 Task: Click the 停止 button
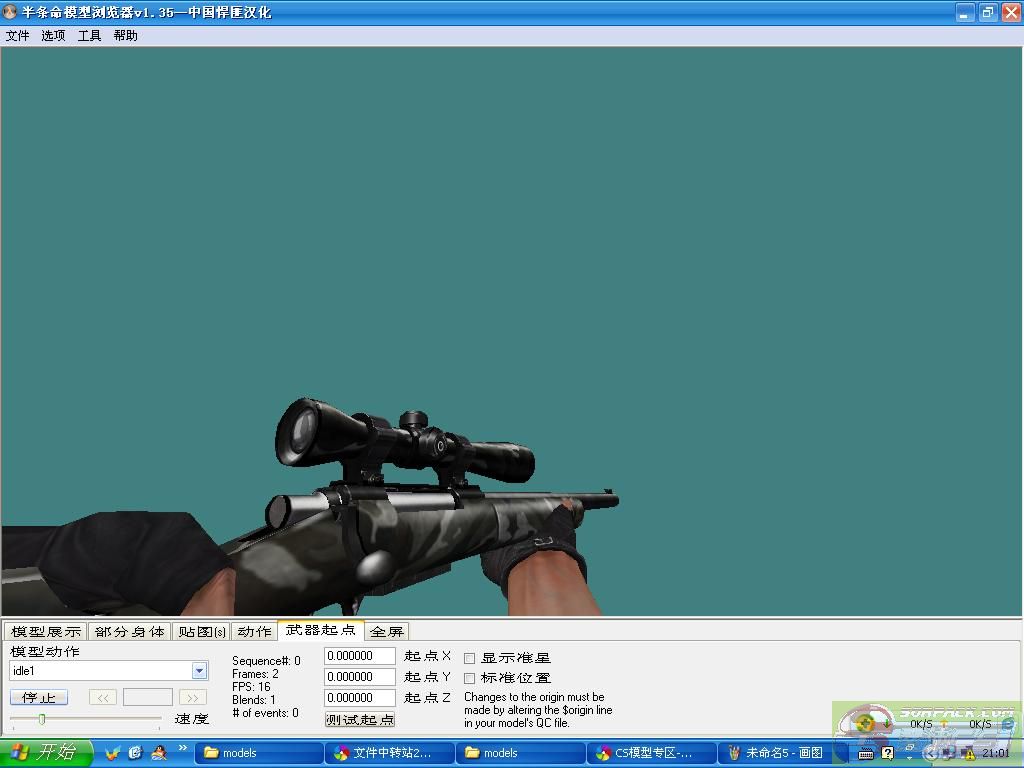[39, 697]
